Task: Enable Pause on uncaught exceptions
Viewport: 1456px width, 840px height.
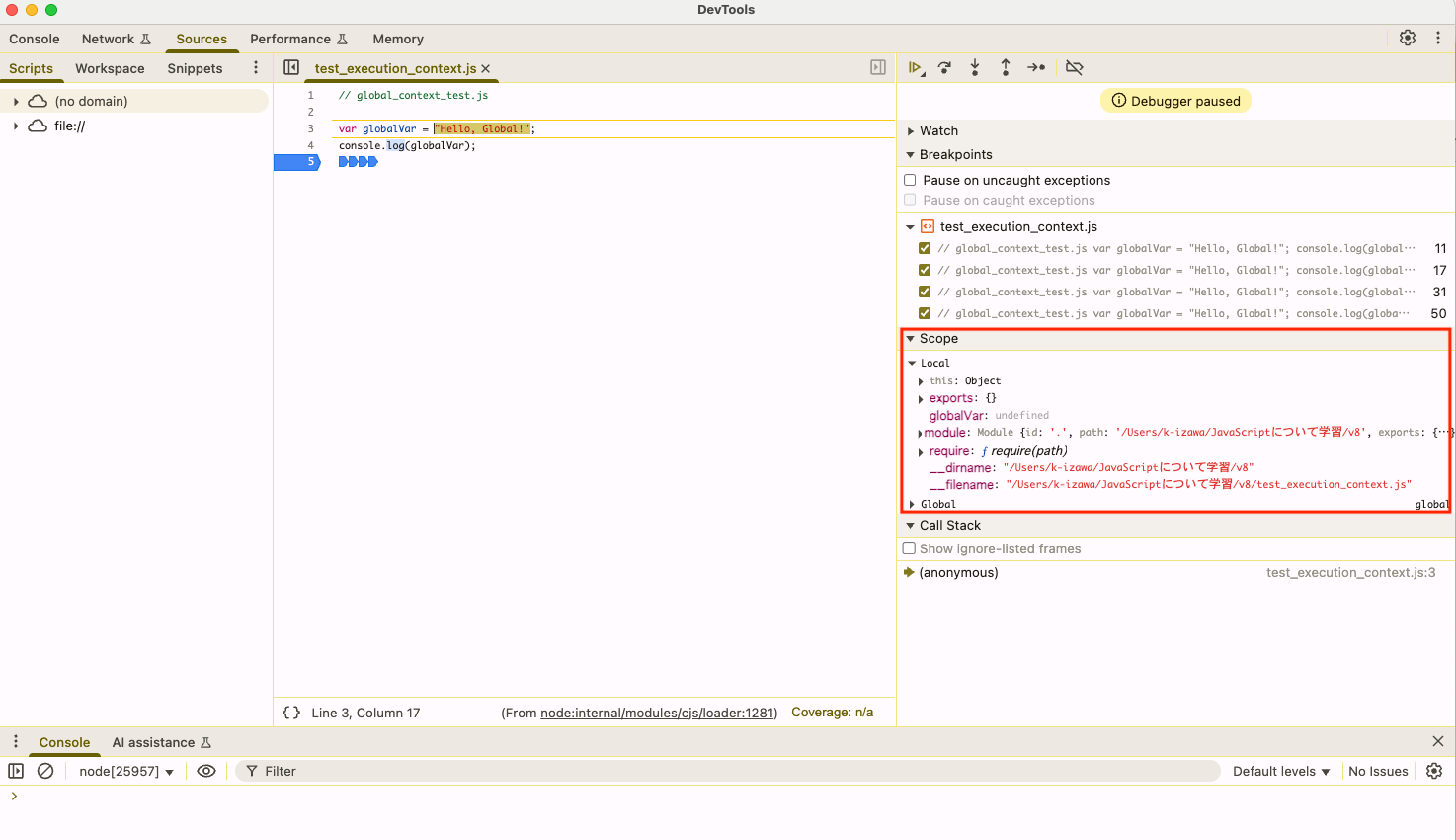Action: pos(910,180)
